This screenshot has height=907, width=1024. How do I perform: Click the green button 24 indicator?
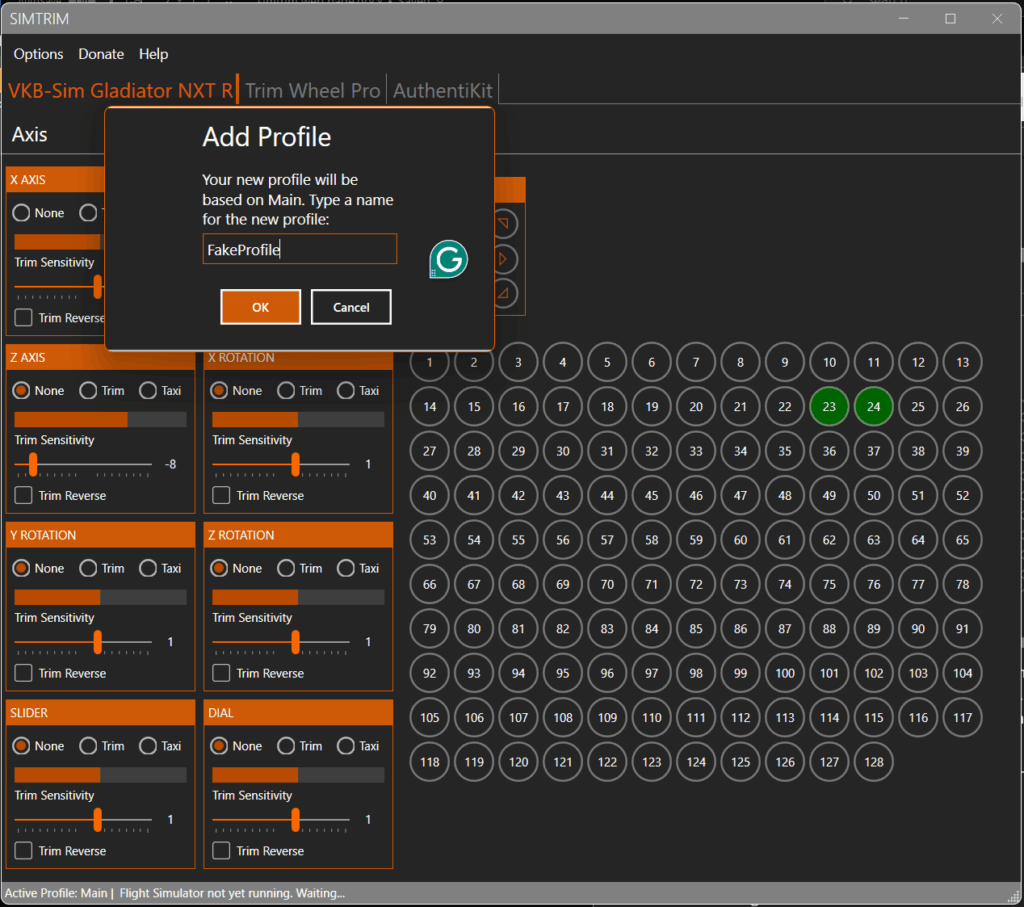873,406
